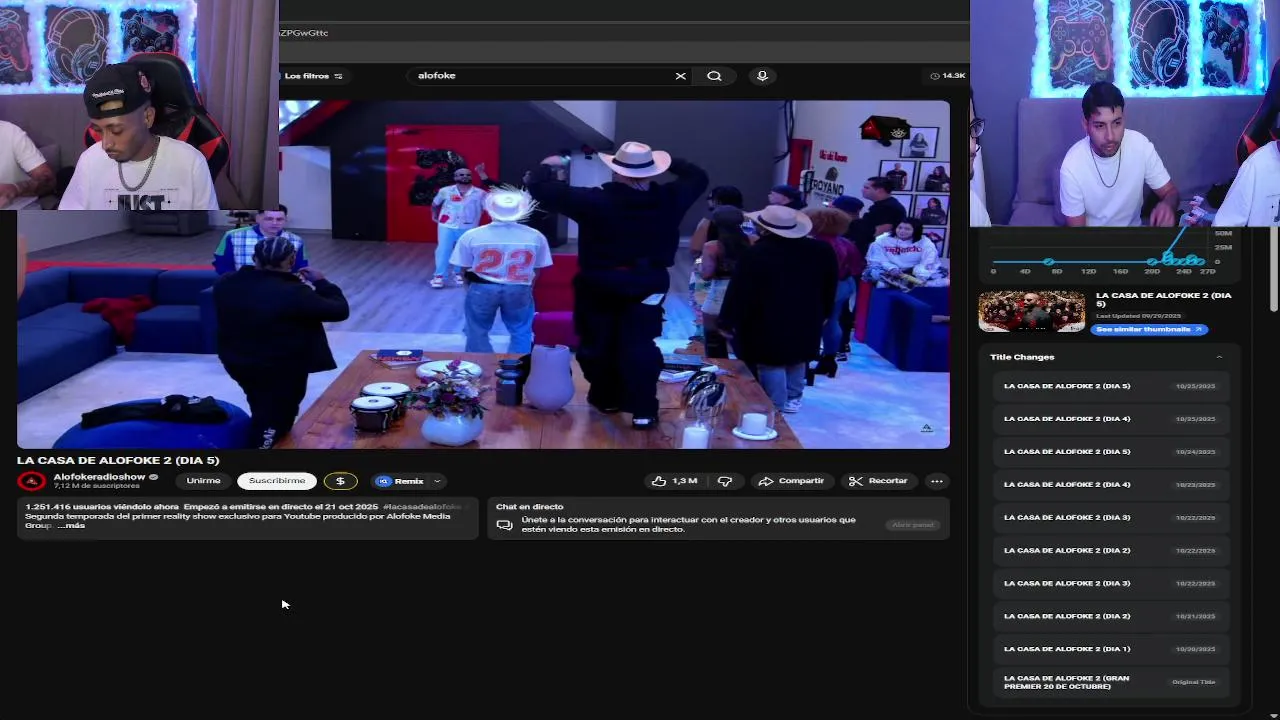Viewport: 1280px width, 720px height.
Task: Click the Title Changes heading
Action: (1022, 357)
